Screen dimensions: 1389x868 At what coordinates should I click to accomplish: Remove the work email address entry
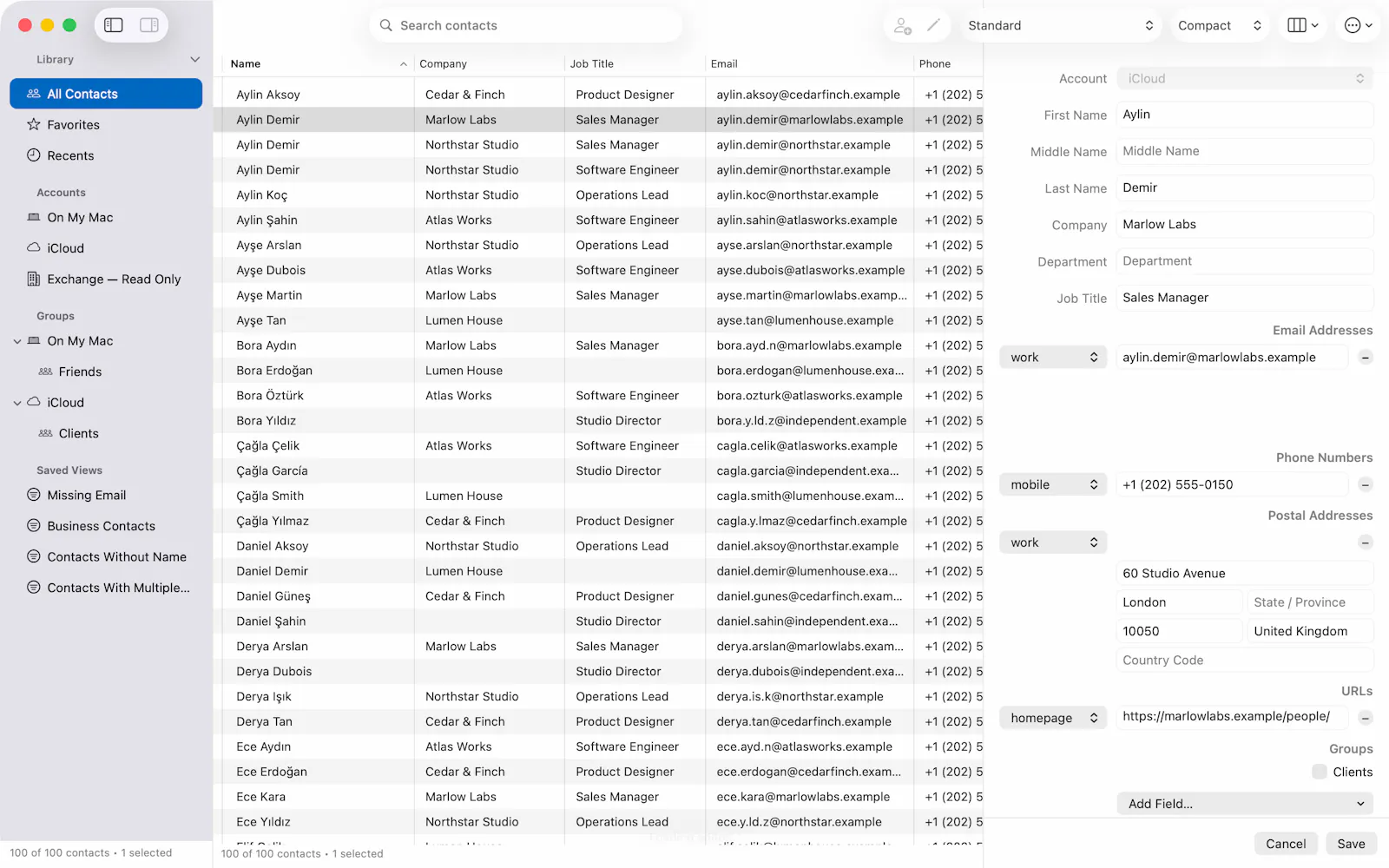(x=1366, y=358)
